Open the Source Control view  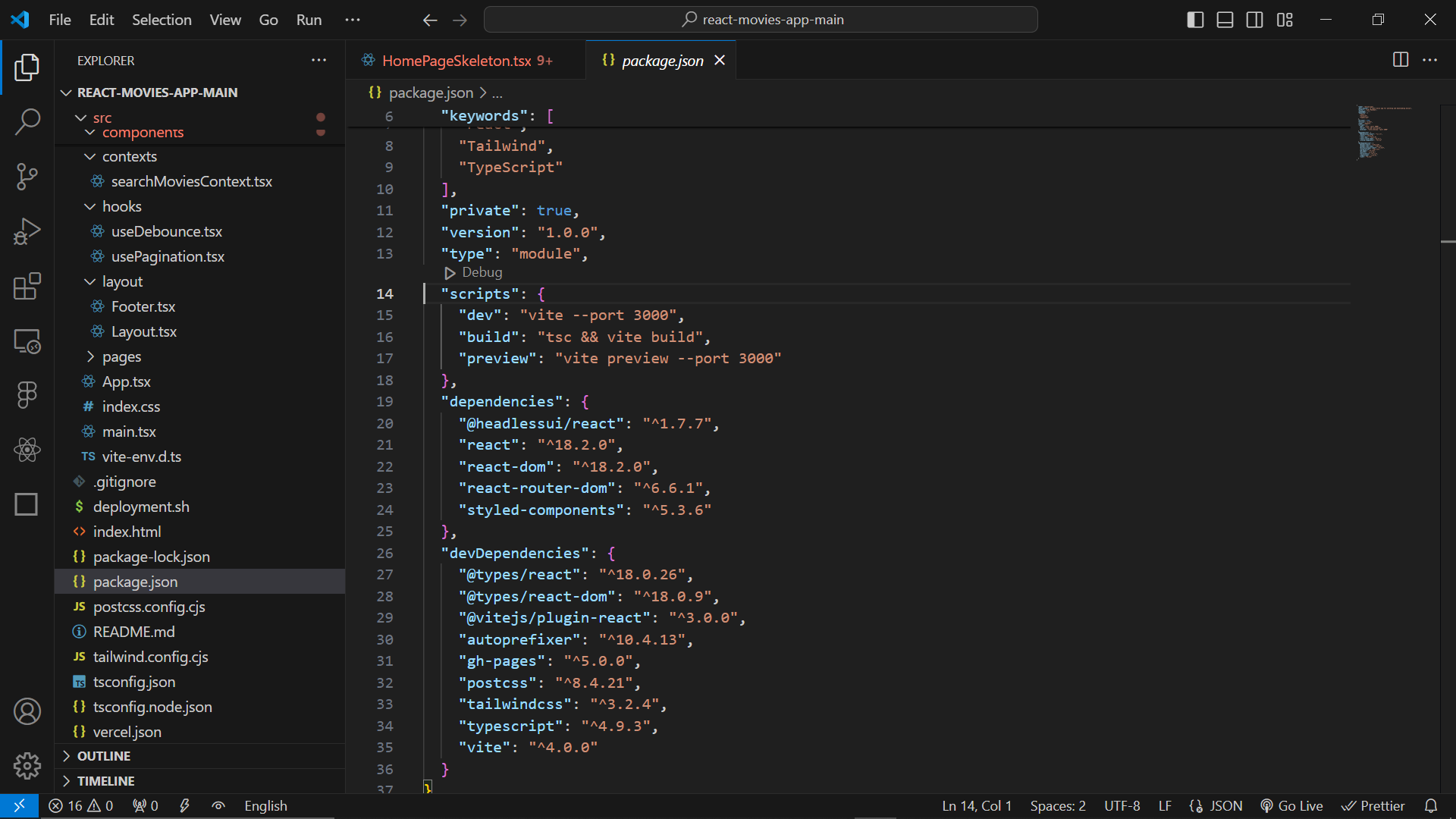27,177
